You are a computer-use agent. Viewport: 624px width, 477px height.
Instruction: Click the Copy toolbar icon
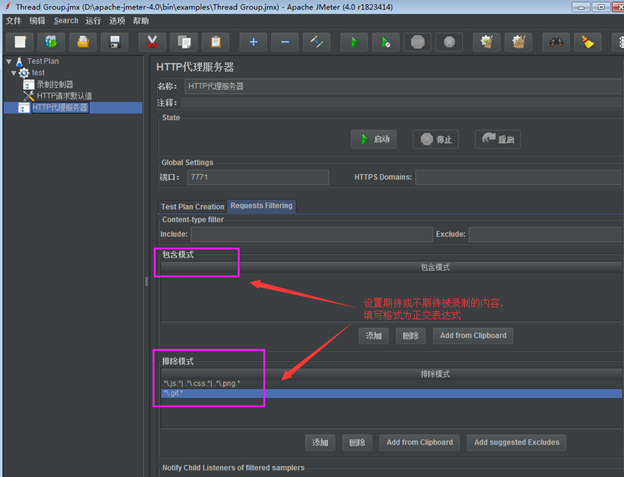184,42
